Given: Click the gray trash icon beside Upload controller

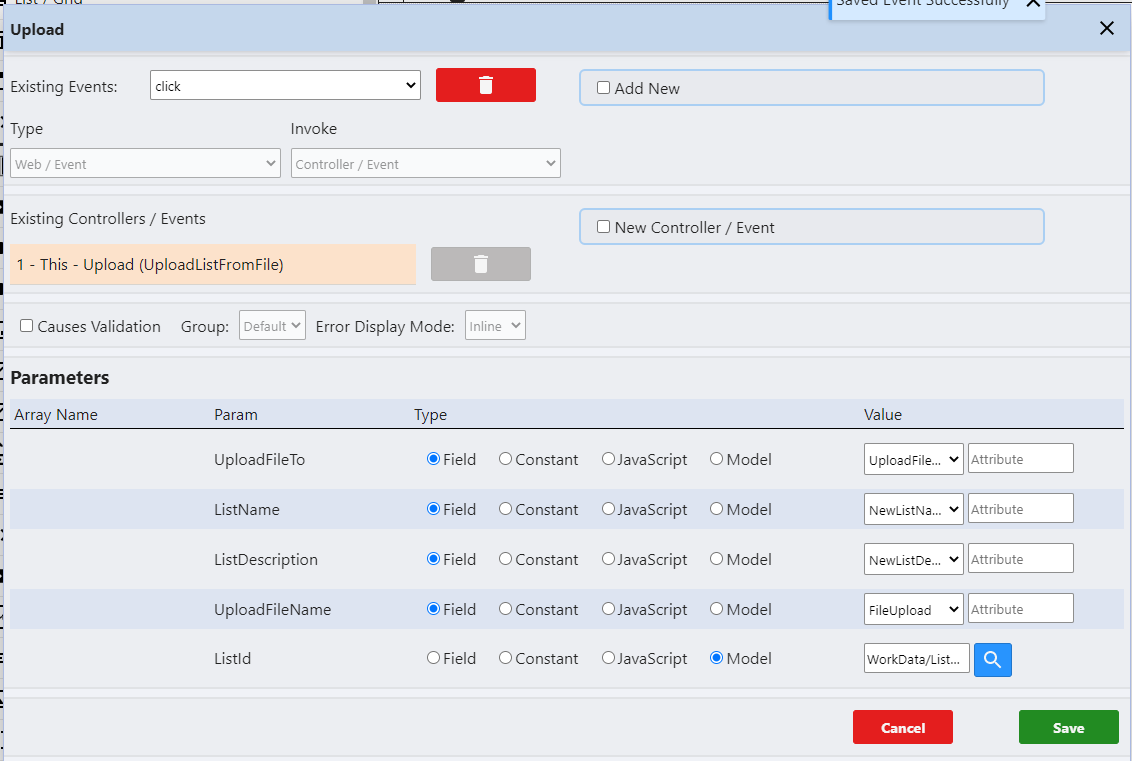Looking at the screenshot, I should point(481,264).
